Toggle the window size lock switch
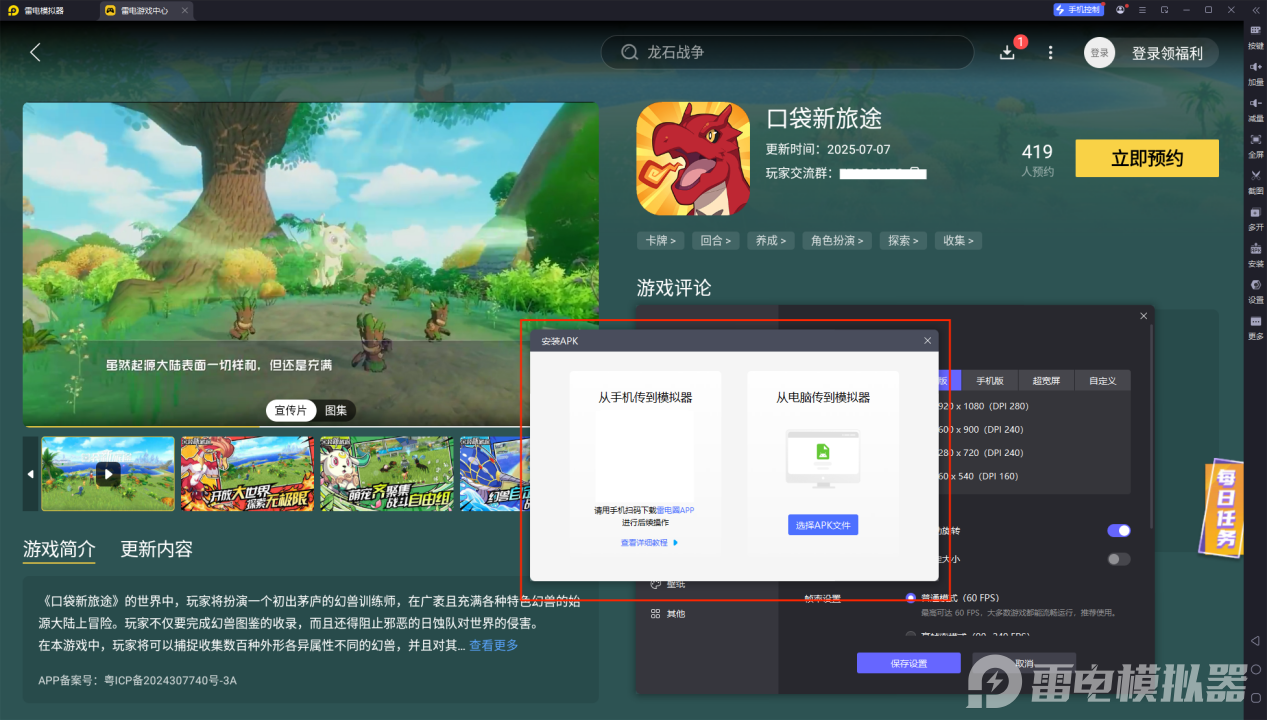 pyautogui.click(x=1119, y=559)
